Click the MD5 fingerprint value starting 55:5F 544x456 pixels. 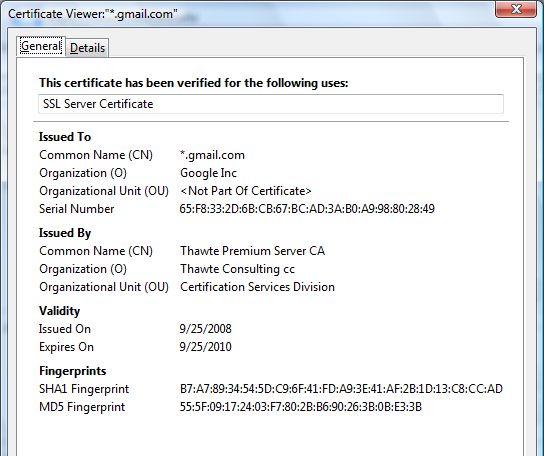[x=300, y=407]
